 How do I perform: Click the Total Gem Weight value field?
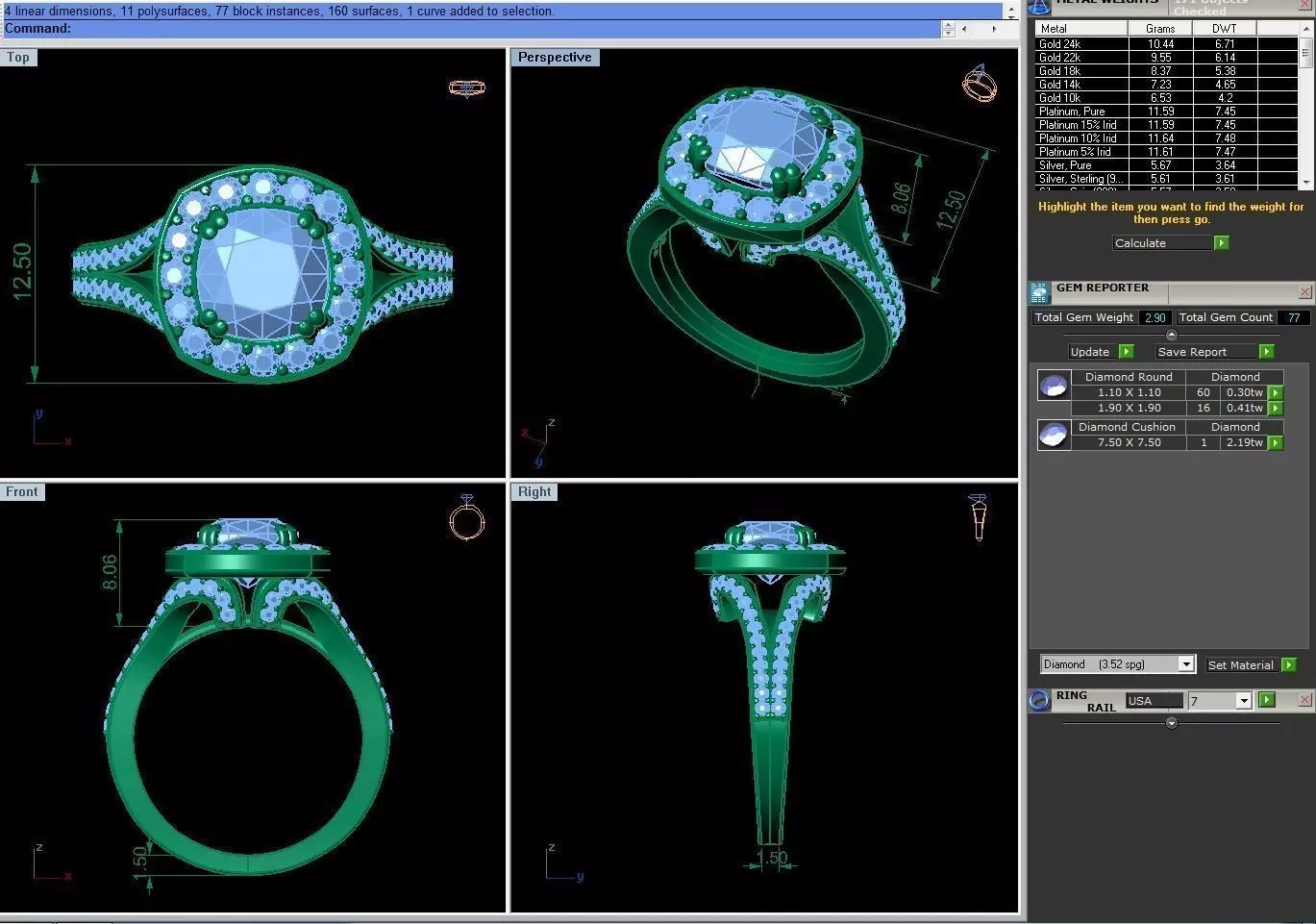(x=1155, y=317)
